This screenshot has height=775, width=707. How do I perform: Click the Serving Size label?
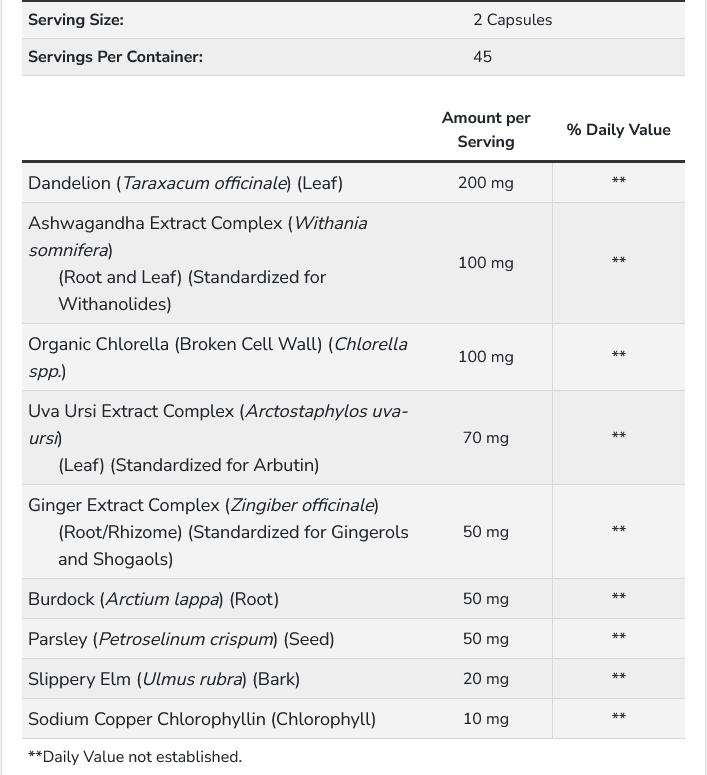tap(76, 20)
